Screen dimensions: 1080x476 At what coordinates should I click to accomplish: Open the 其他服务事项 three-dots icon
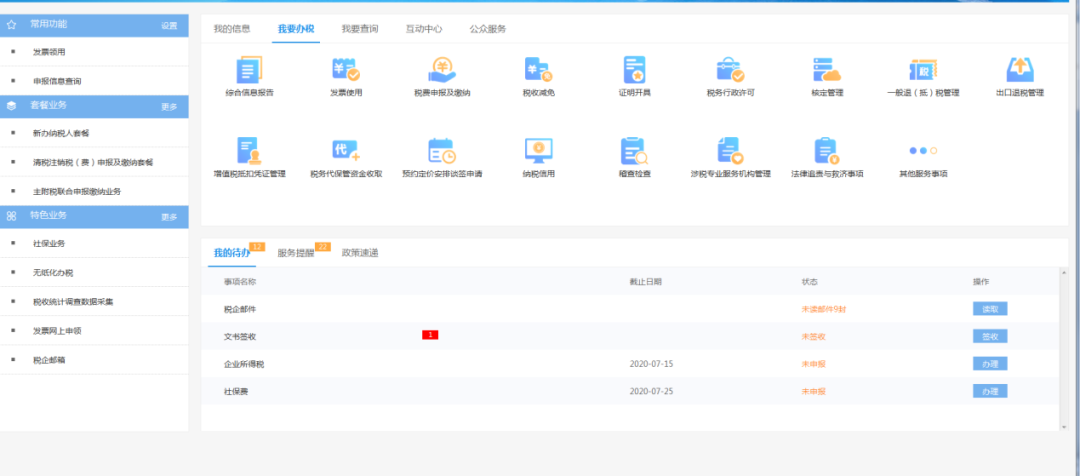coord(924,150)
